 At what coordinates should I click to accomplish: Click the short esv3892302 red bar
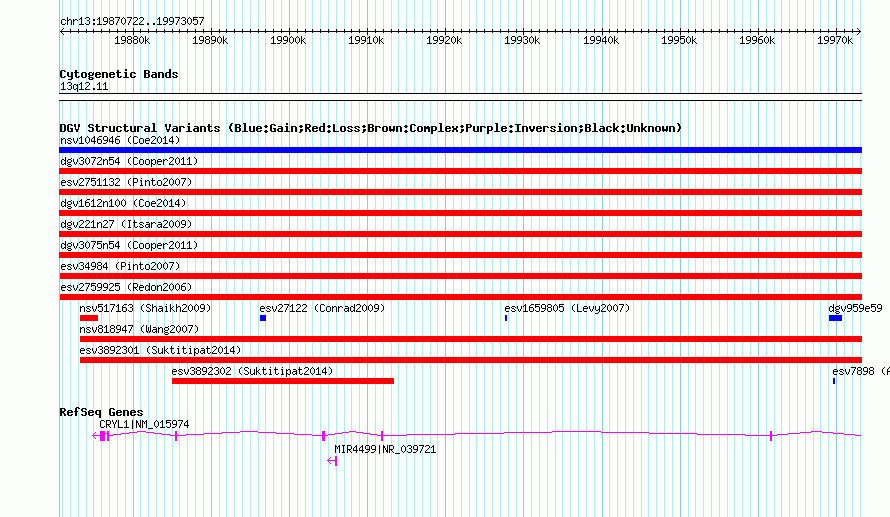283,381
